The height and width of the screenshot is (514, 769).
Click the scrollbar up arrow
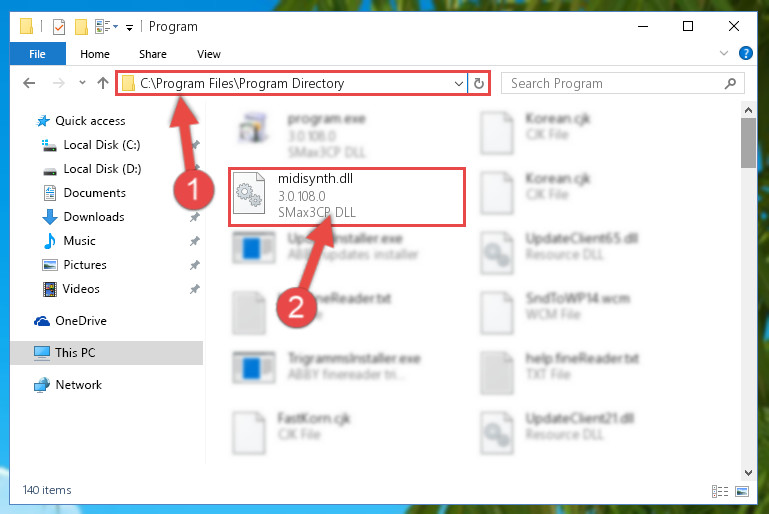(x=748, y=110)
